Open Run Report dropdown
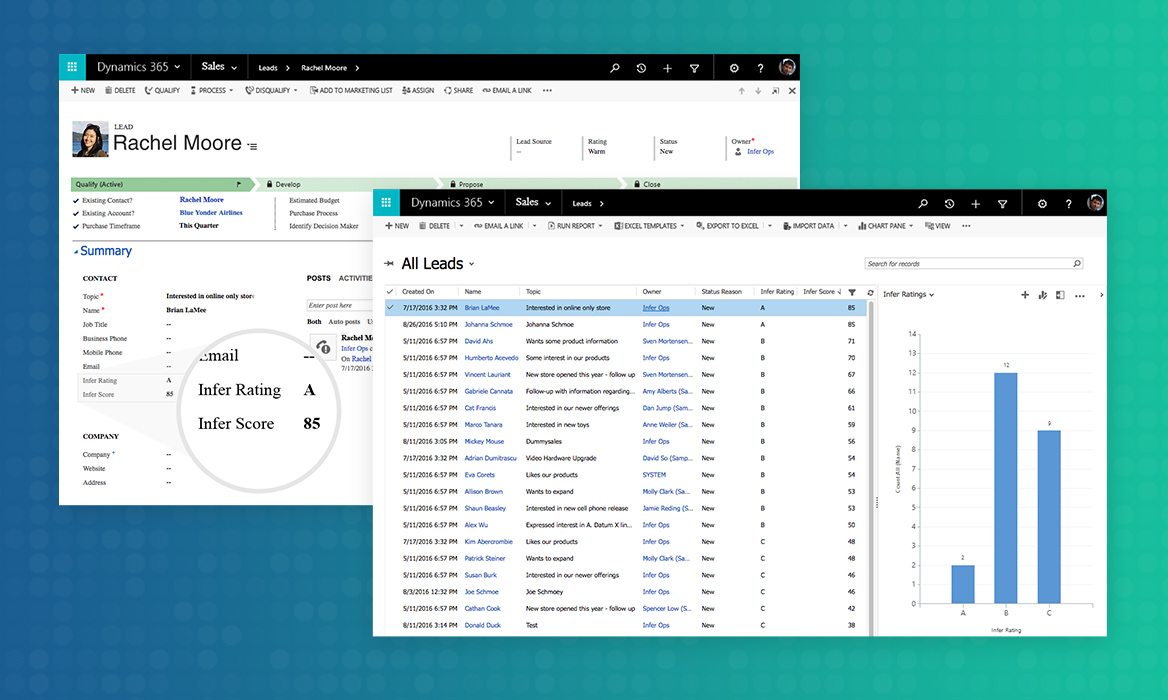Screen dimensions: 1168x700 (x=600, y=226)
